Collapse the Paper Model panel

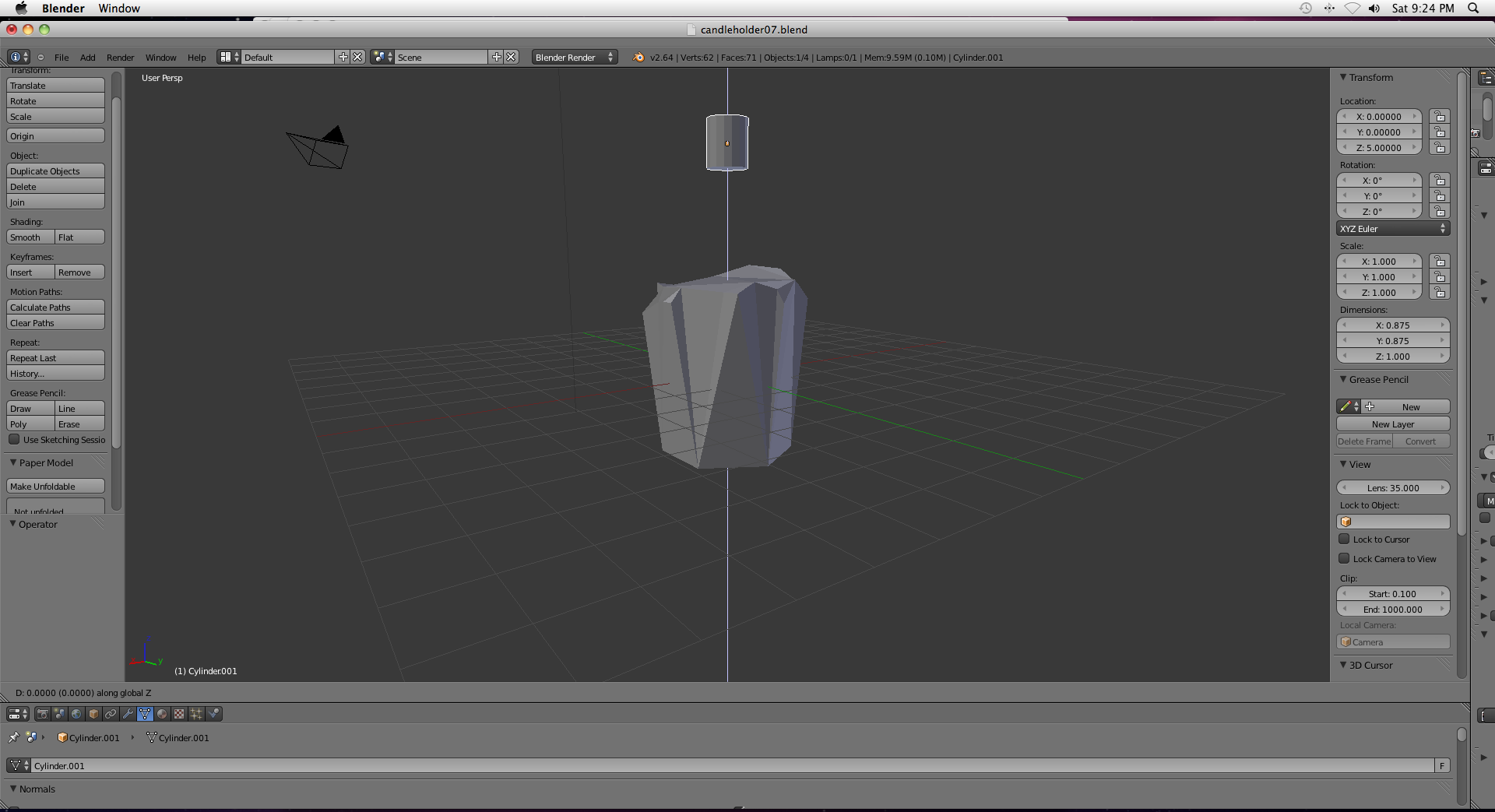tap(13, 462)
